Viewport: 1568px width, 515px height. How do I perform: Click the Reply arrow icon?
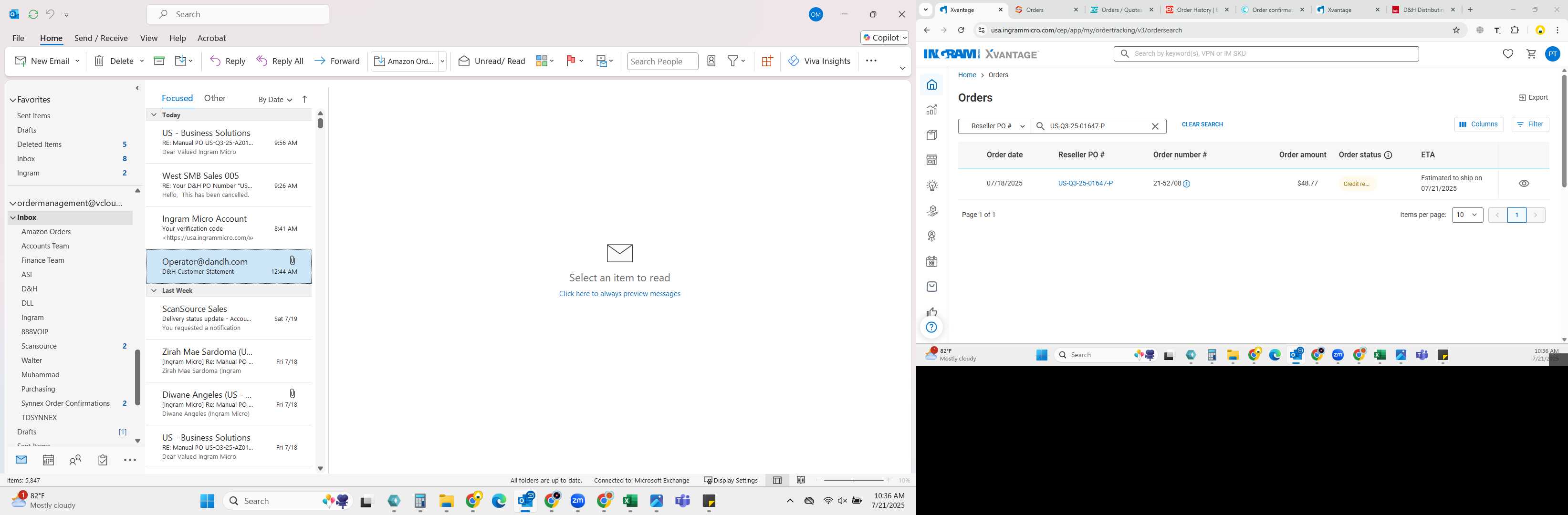215,61
